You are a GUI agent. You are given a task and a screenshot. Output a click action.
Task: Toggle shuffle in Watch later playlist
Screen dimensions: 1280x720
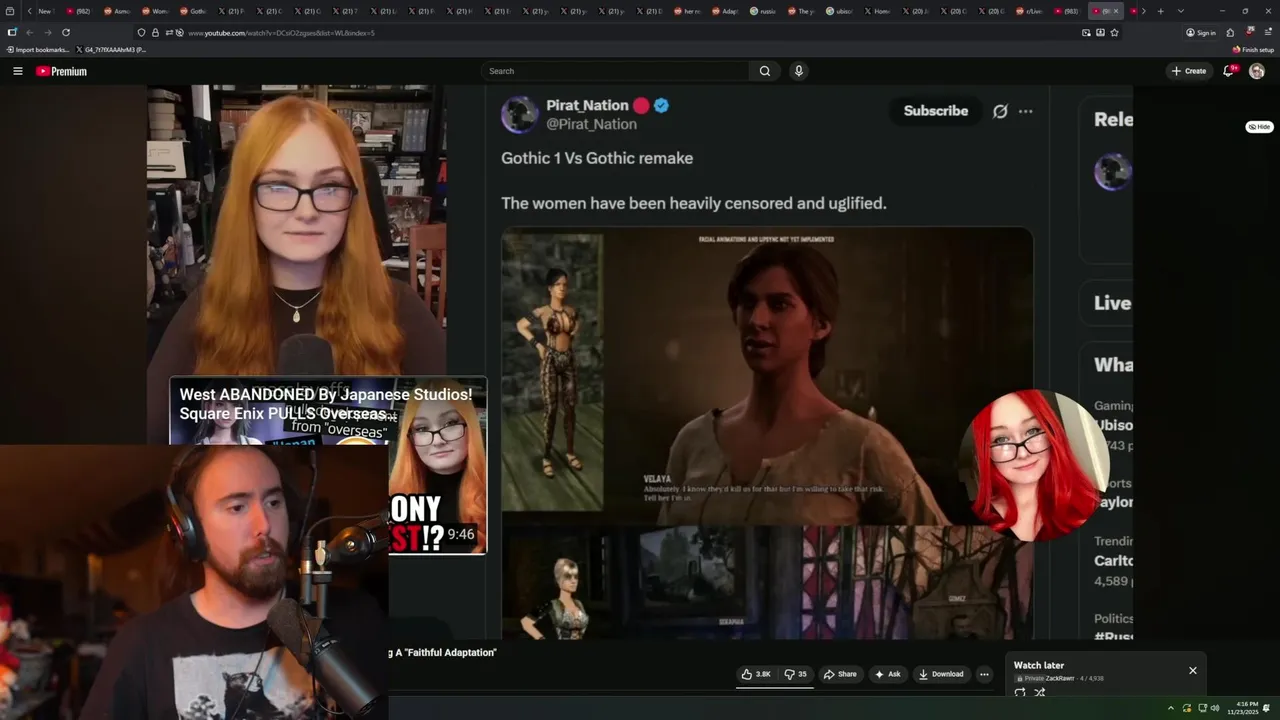1040,692
